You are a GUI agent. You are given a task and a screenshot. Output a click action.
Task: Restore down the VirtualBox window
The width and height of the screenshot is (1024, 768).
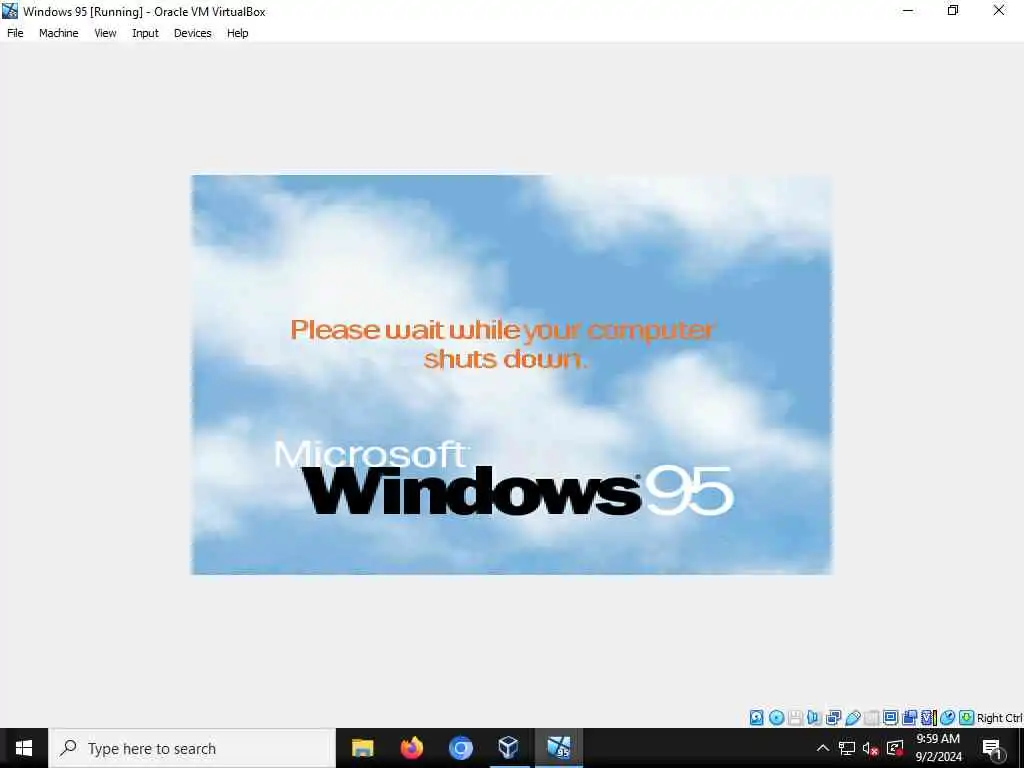[953, 11]
